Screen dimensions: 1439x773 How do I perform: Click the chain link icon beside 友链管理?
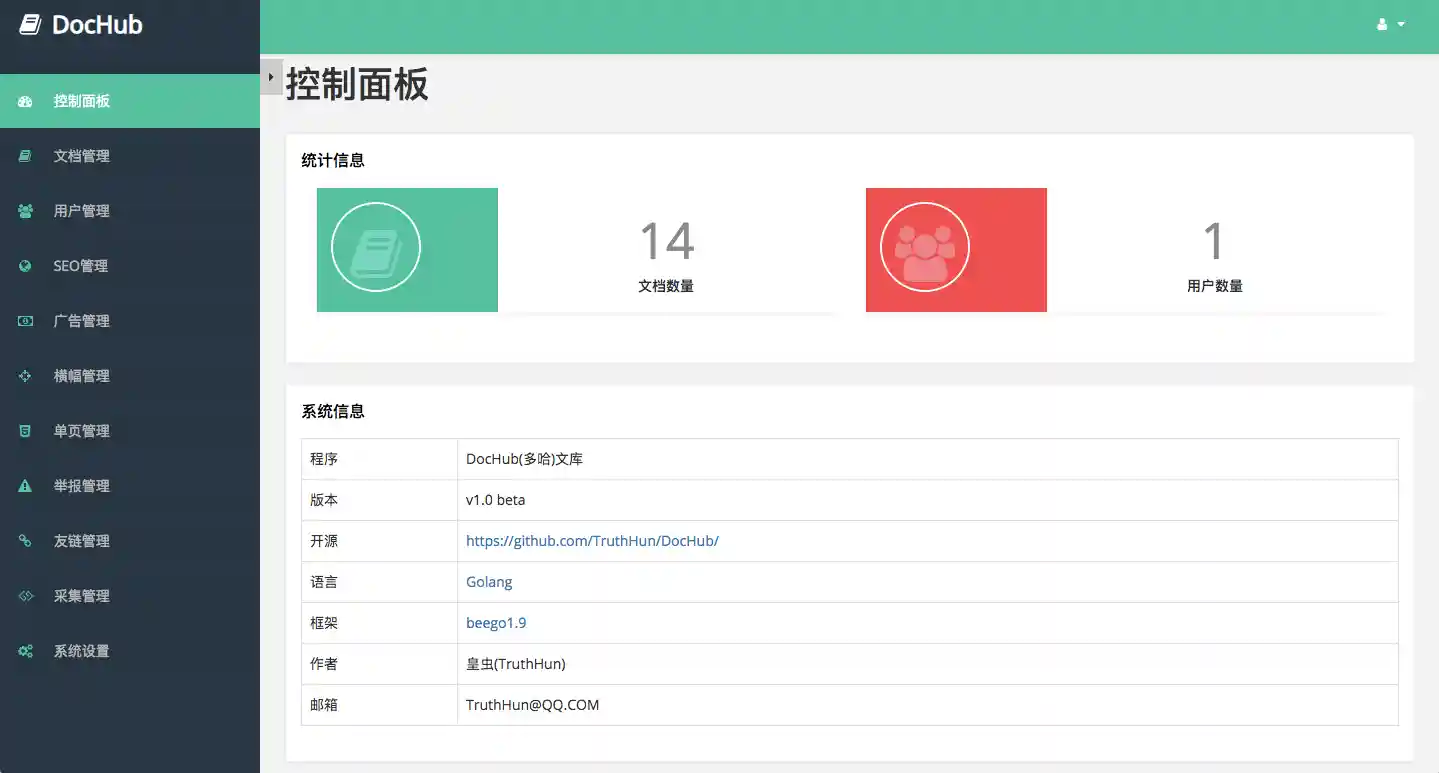tap(25, 541)
